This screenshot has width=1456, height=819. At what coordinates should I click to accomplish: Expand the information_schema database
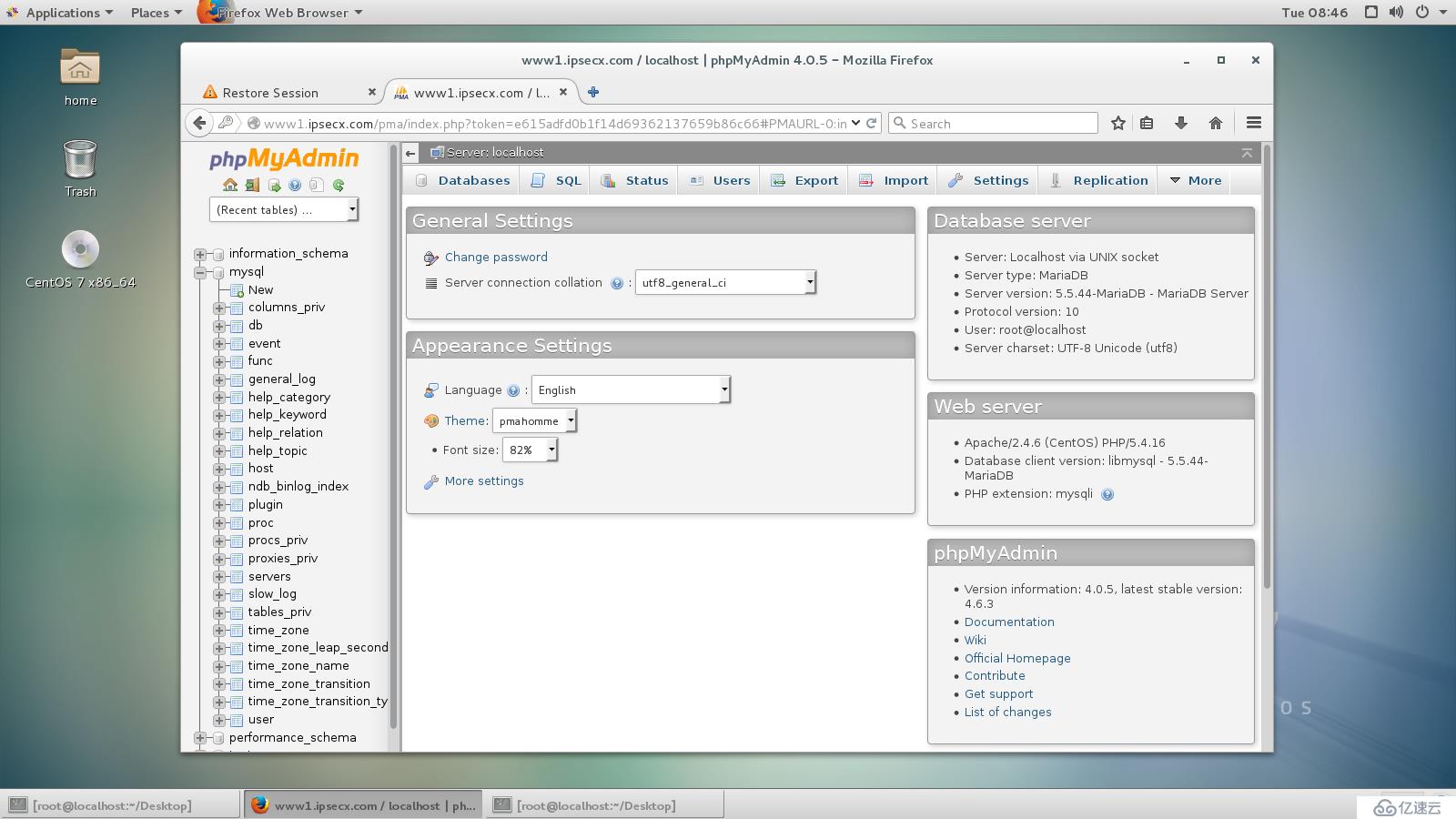pos(199,254)
